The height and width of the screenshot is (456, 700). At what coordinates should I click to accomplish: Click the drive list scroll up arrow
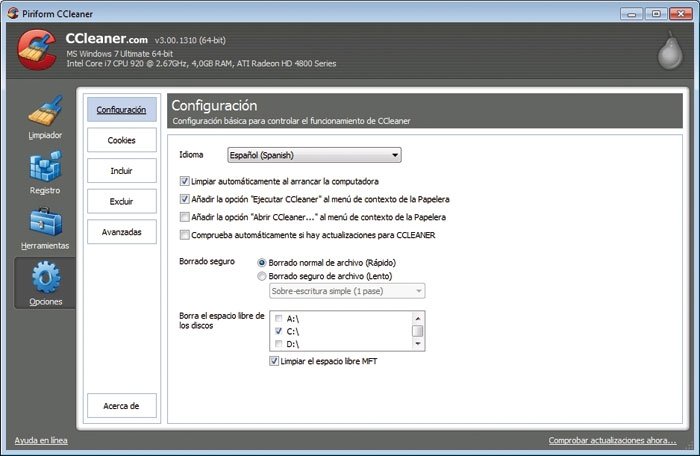point(418,318)
